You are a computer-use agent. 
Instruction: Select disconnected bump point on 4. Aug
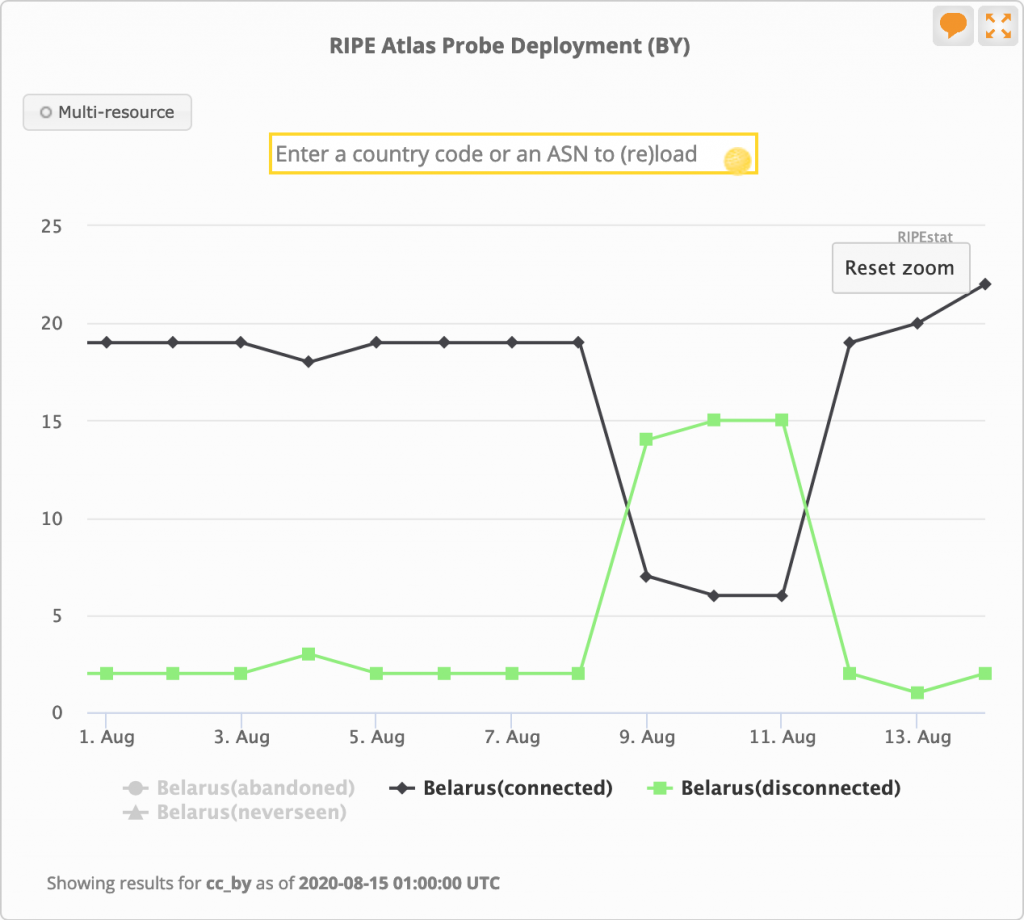(308, 654)
